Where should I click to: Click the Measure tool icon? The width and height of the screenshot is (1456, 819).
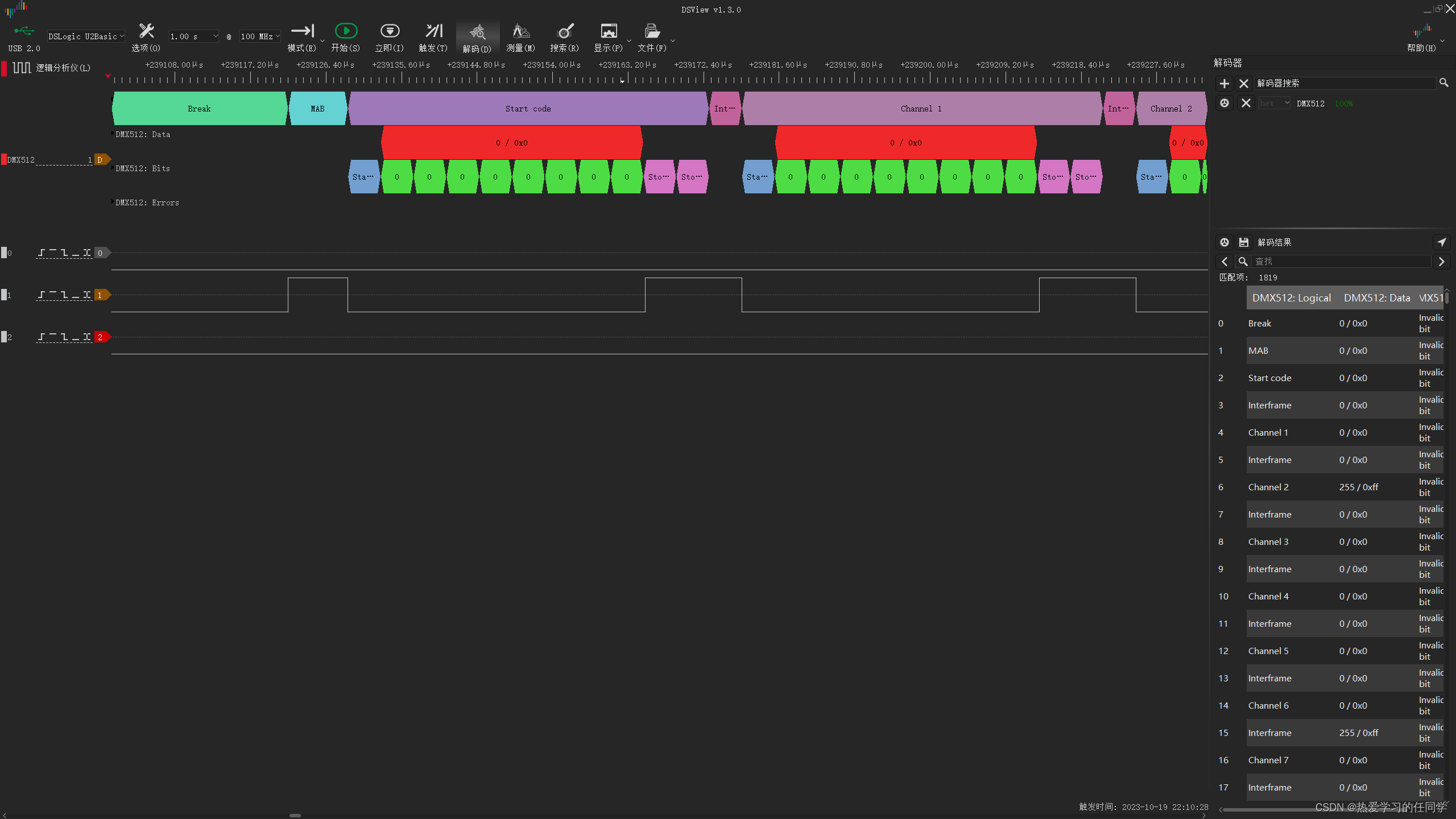520,31
